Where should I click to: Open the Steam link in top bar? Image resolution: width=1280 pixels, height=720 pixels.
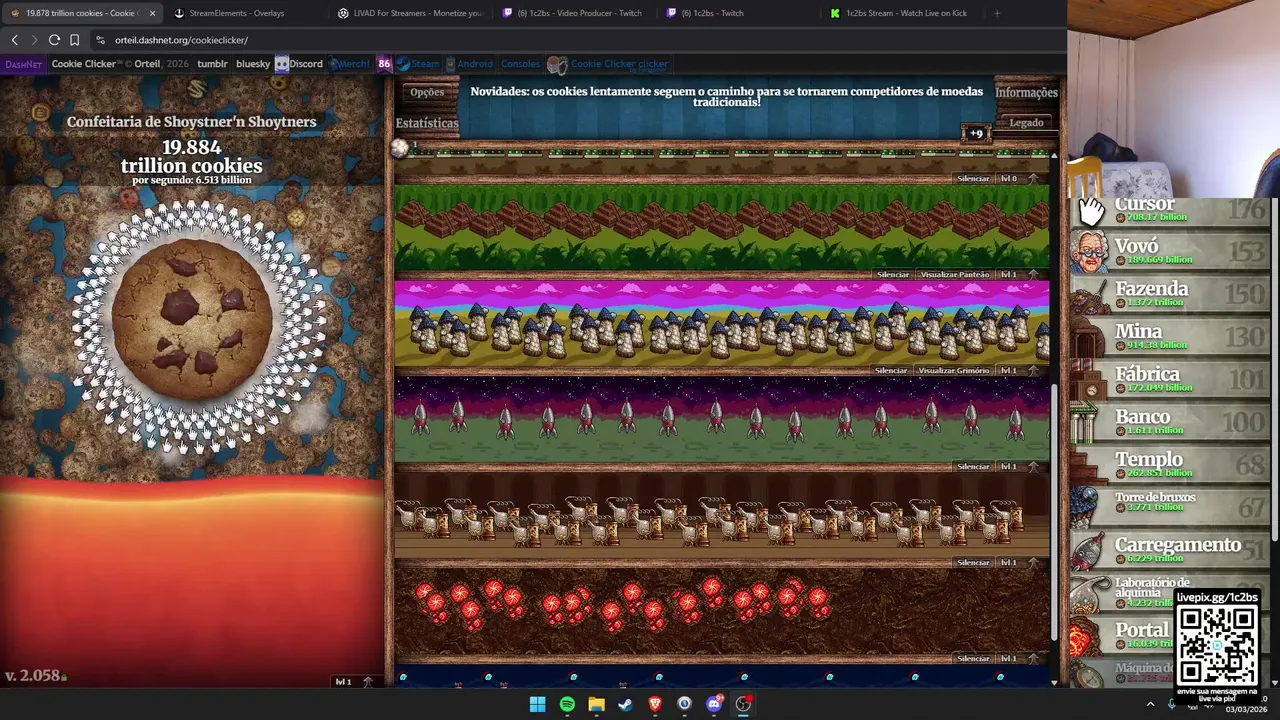tap(418, 64)
